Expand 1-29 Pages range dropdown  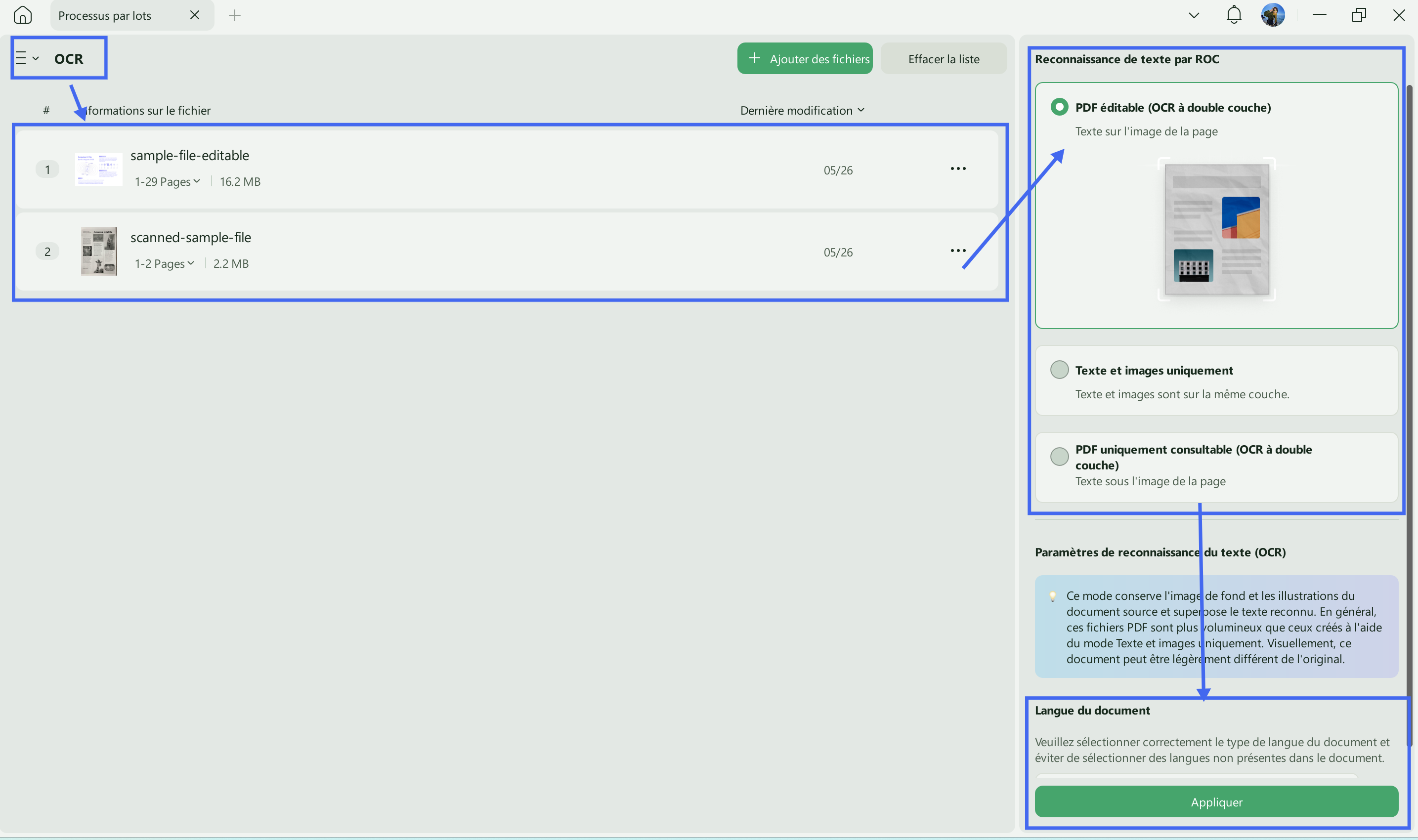click(168, 182)
